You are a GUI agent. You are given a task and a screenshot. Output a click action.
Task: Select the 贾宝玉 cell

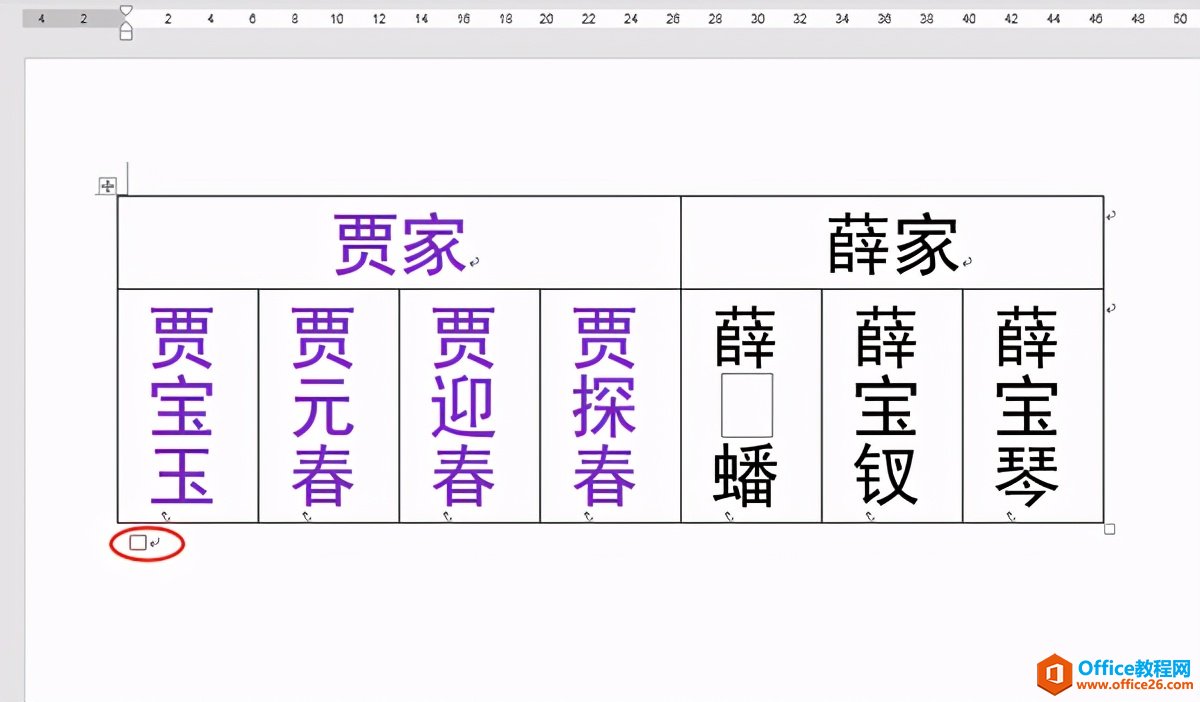(188, 406)
